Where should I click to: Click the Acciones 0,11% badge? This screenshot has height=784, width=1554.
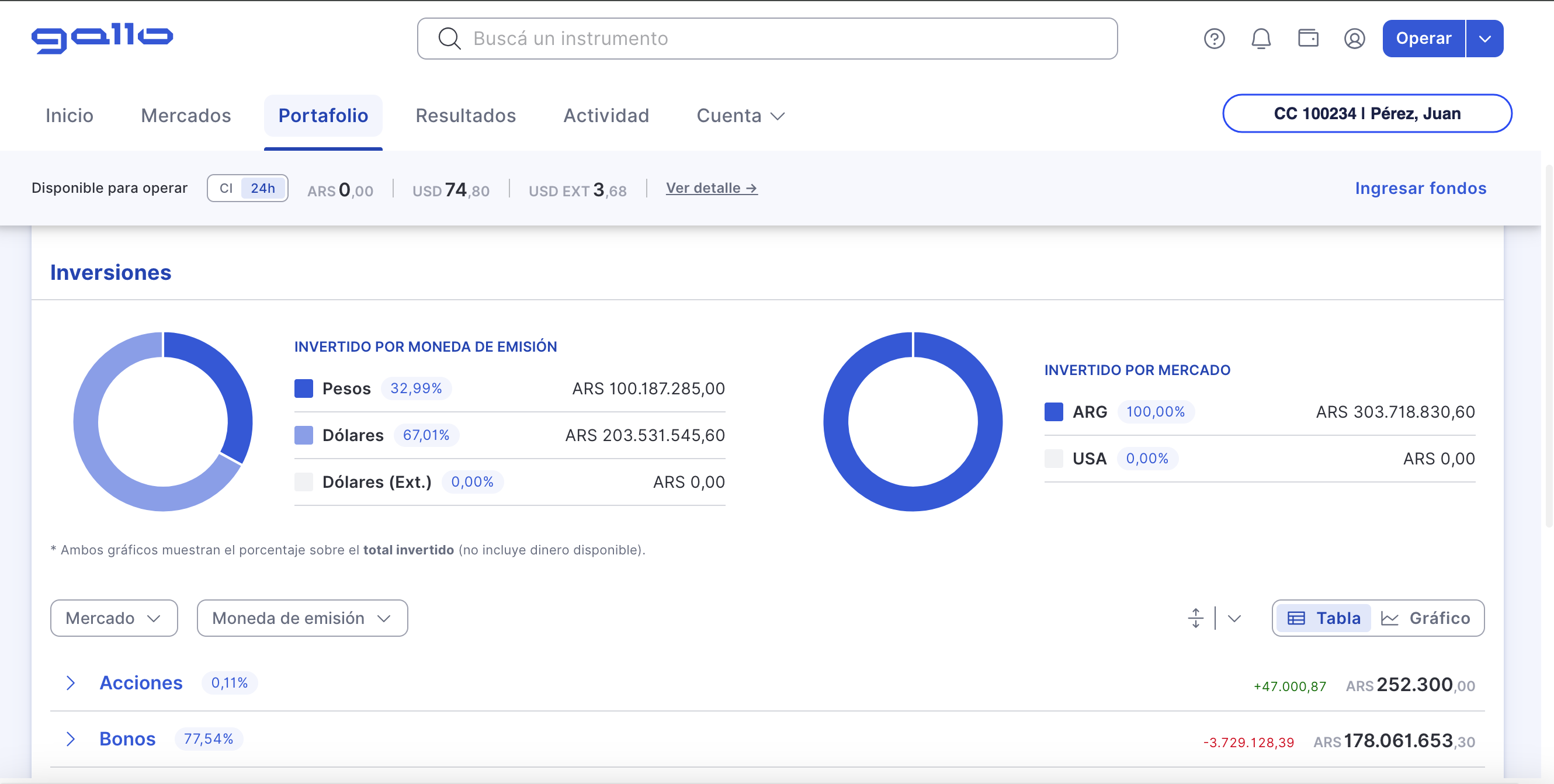(229, 683)
